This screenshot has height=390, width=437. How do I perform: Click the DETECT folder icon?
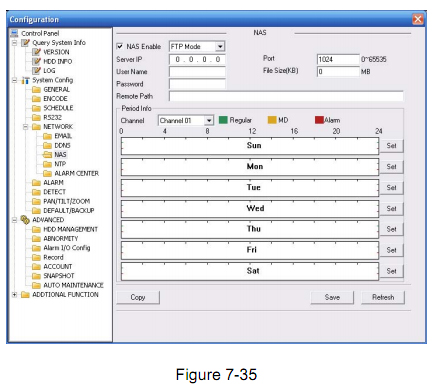pos(36,192)
